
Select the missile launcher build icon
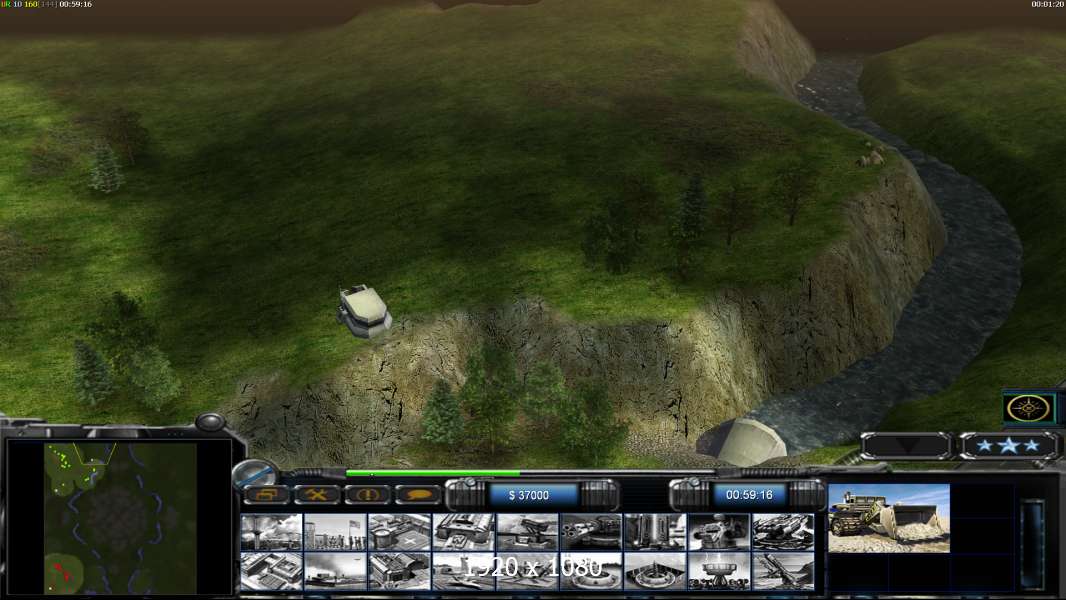click(x=783, y=571)
